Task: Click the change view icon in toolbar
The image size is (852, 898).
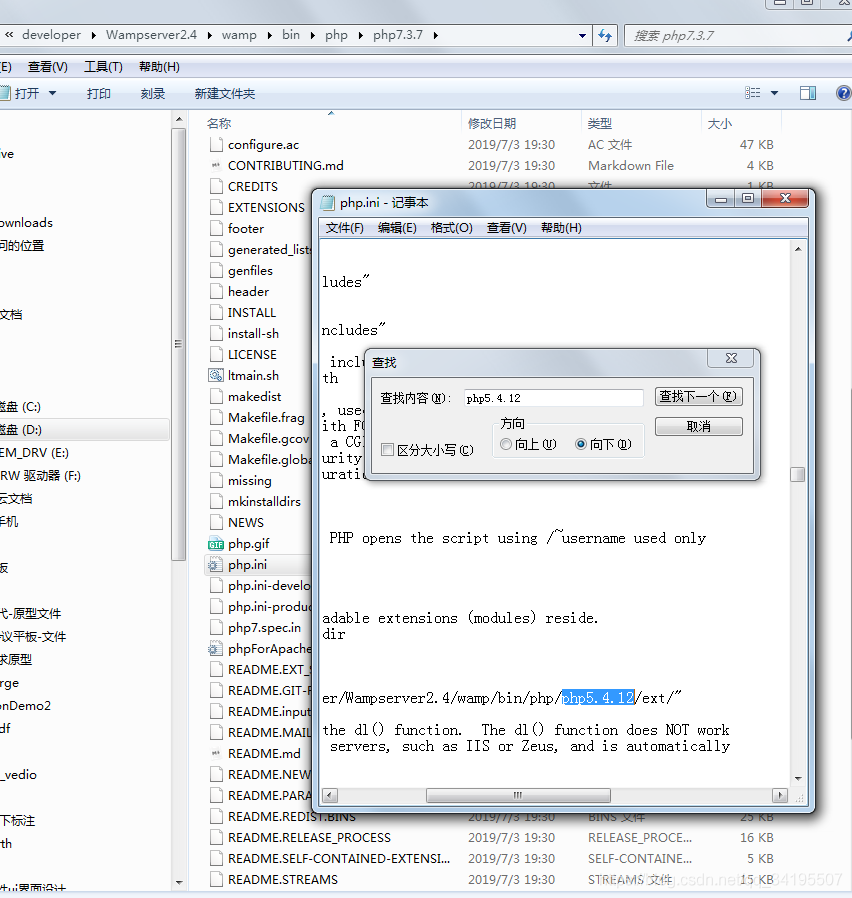Action: click(753, 93)
